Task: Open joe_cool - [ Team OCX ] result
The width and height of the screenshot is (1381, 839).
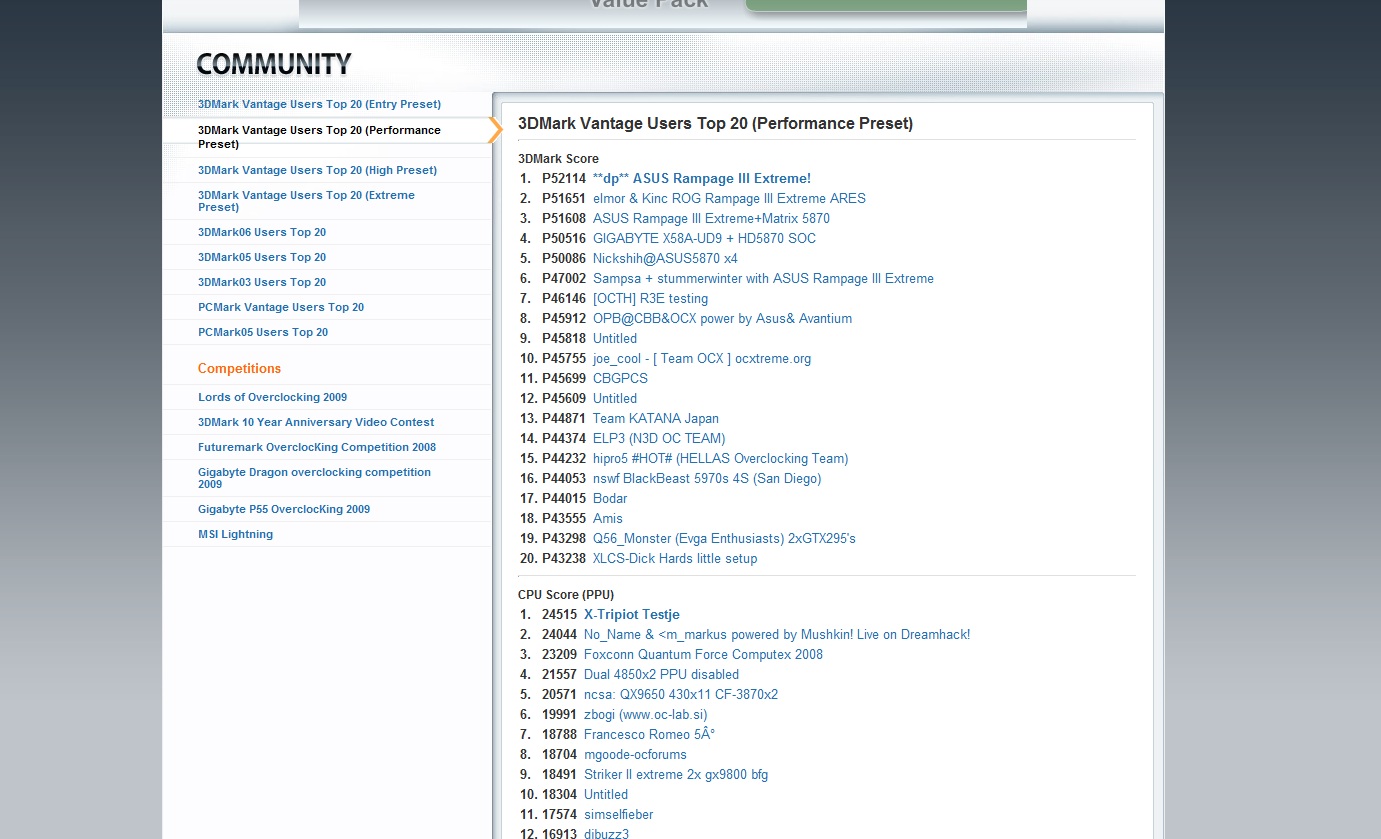Action: [702, 358]
